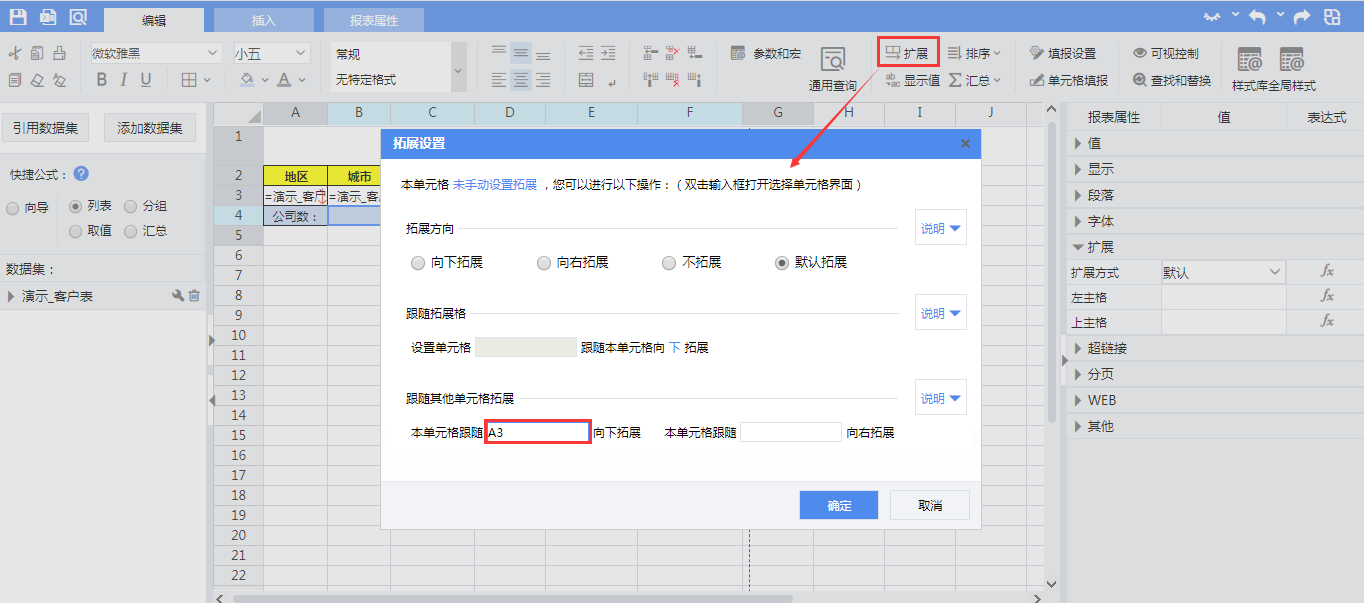Screen dimensions: 1364x603
Task: Click the fill color bucket swatch
Action: [247, 80]
